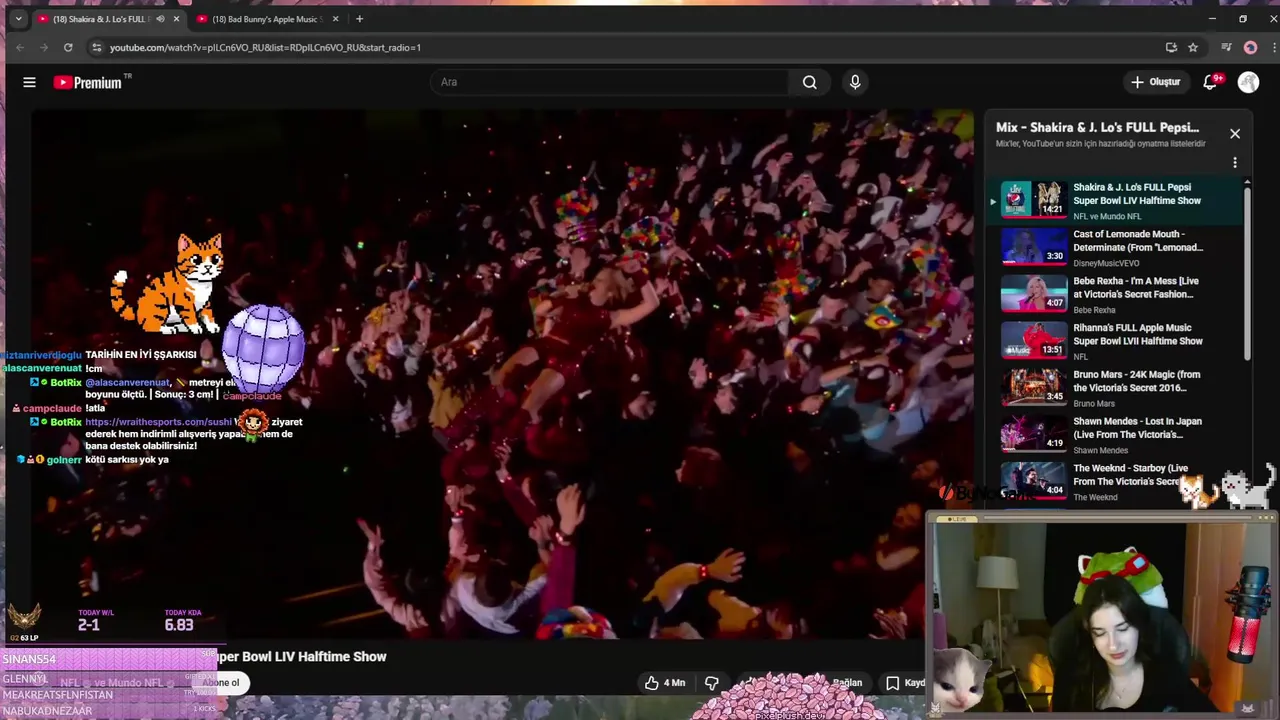Close the Bad Bunny tab
Screen dimensions: 1280x720
pos(335,19)
